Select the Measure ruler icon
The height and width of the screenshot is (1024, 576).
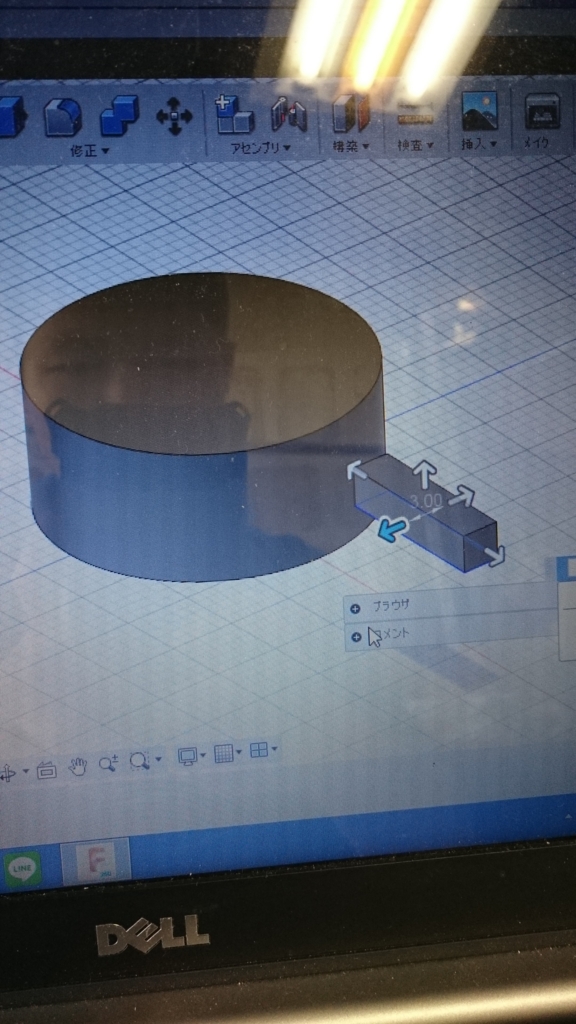coord(415,112)
